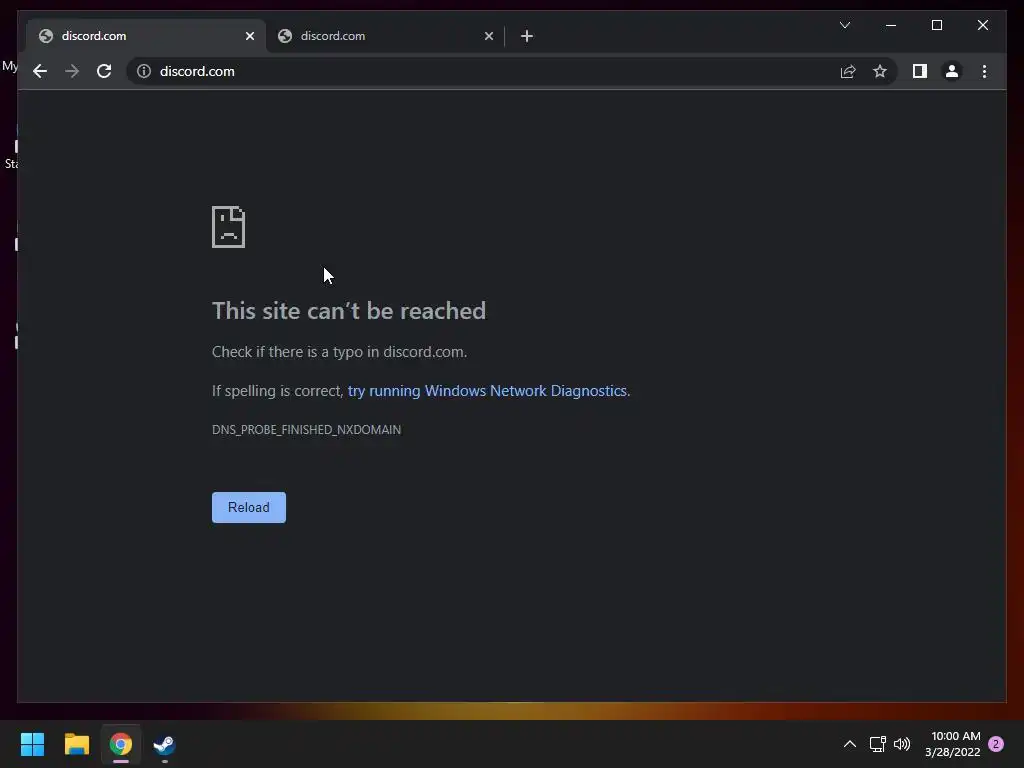
Task: Open try running Windows Network Diagnostics link
Action: click(487, 391)
